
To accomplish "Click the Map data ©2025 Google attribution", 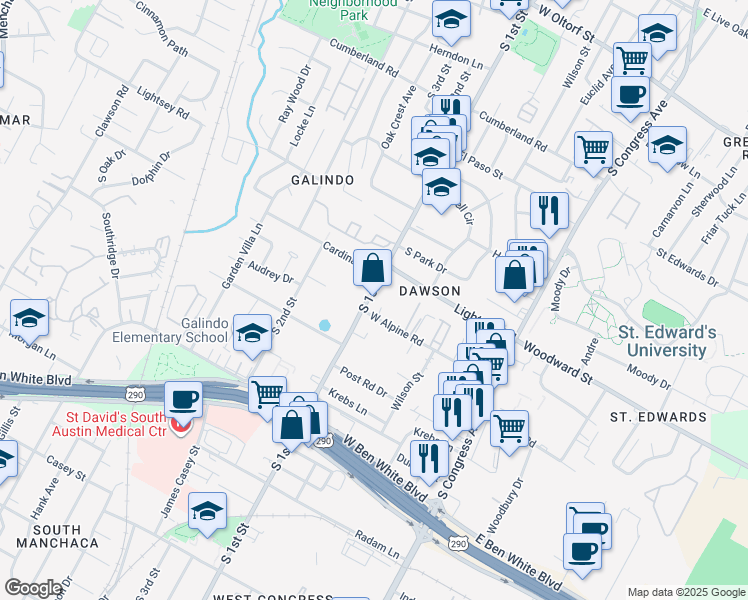I will pos(686,592).
